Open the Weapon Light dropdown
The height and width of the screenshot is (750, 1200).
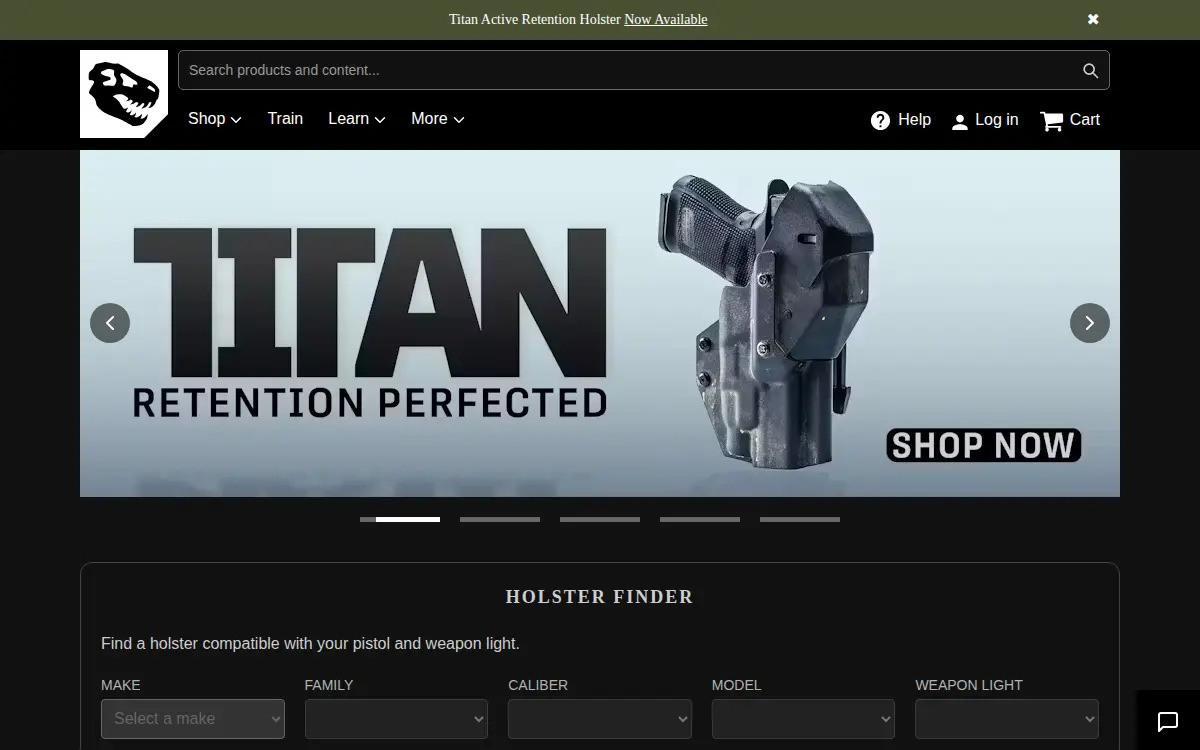click(x=1007, y=718)
